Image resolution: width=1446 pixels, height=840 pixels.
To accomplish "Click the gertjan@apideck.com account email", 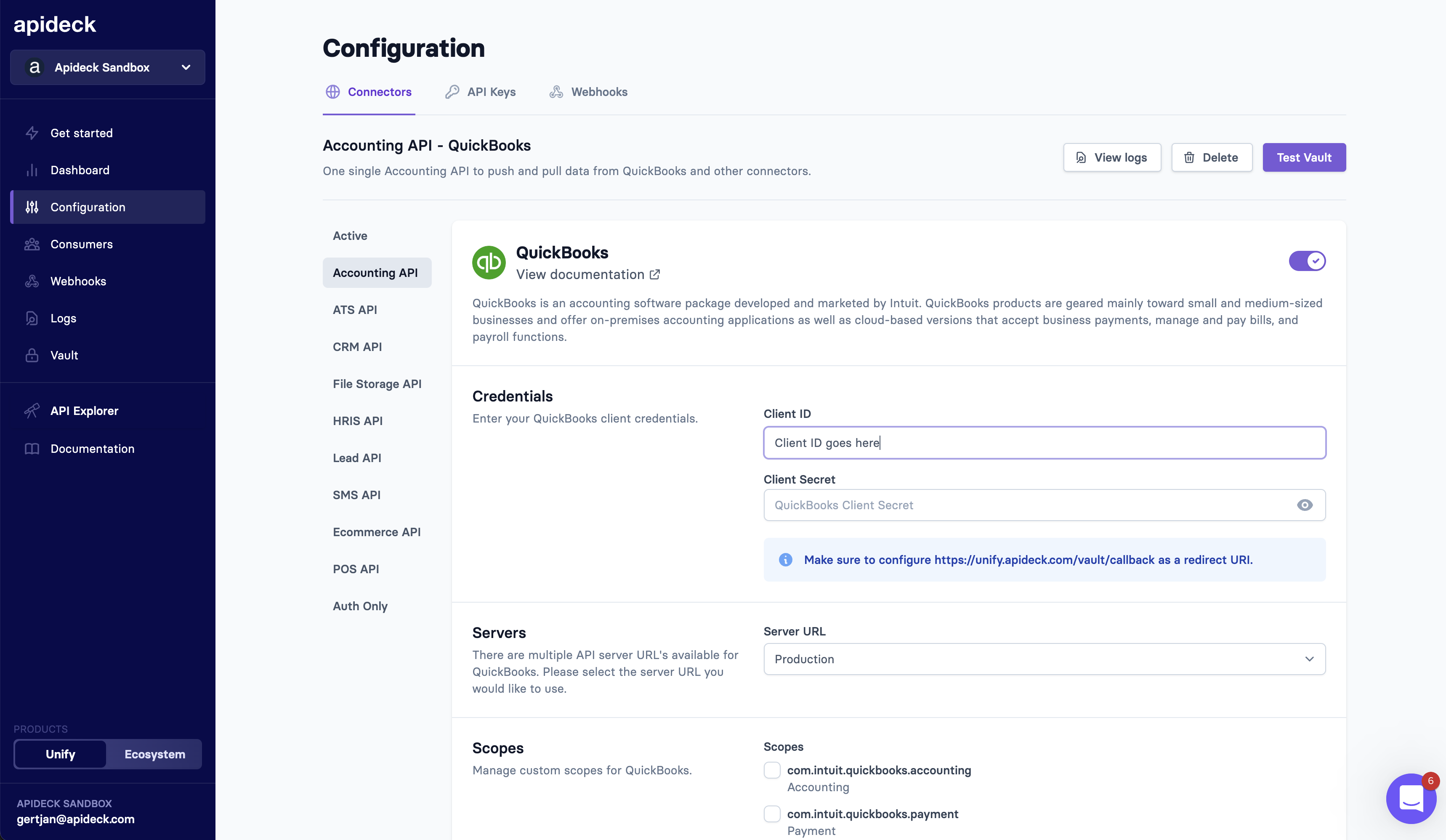I will (x=75, y=819).
